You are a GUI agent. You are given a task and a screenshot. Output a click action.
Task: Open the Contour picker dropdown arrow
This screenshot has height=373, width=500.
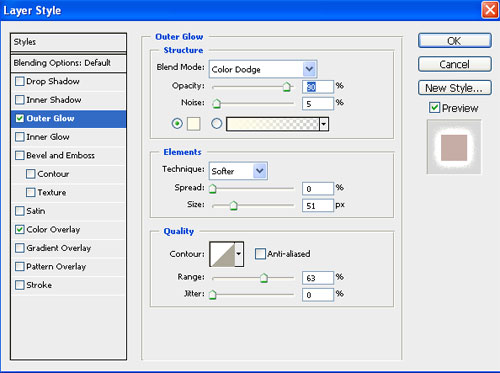coord(239,254)
